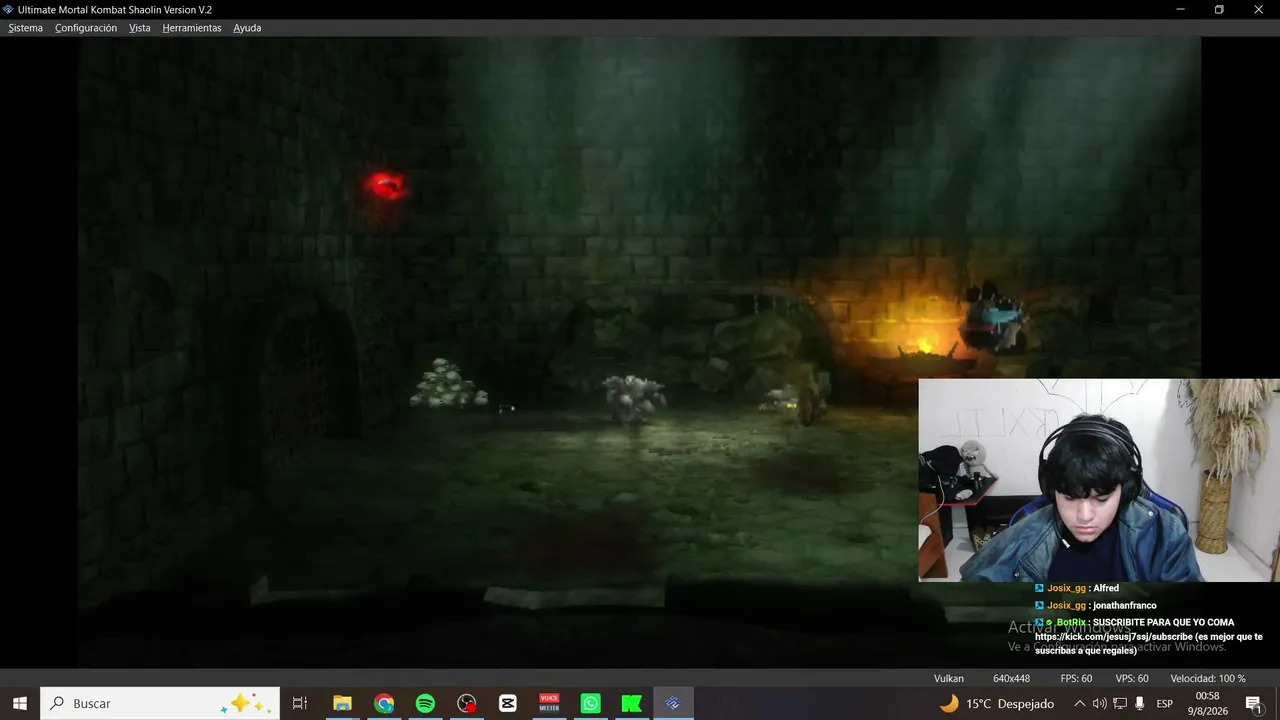
Task: Click the red glowing eye in the game
Action: pyautogui.click(x=385, y=185)
